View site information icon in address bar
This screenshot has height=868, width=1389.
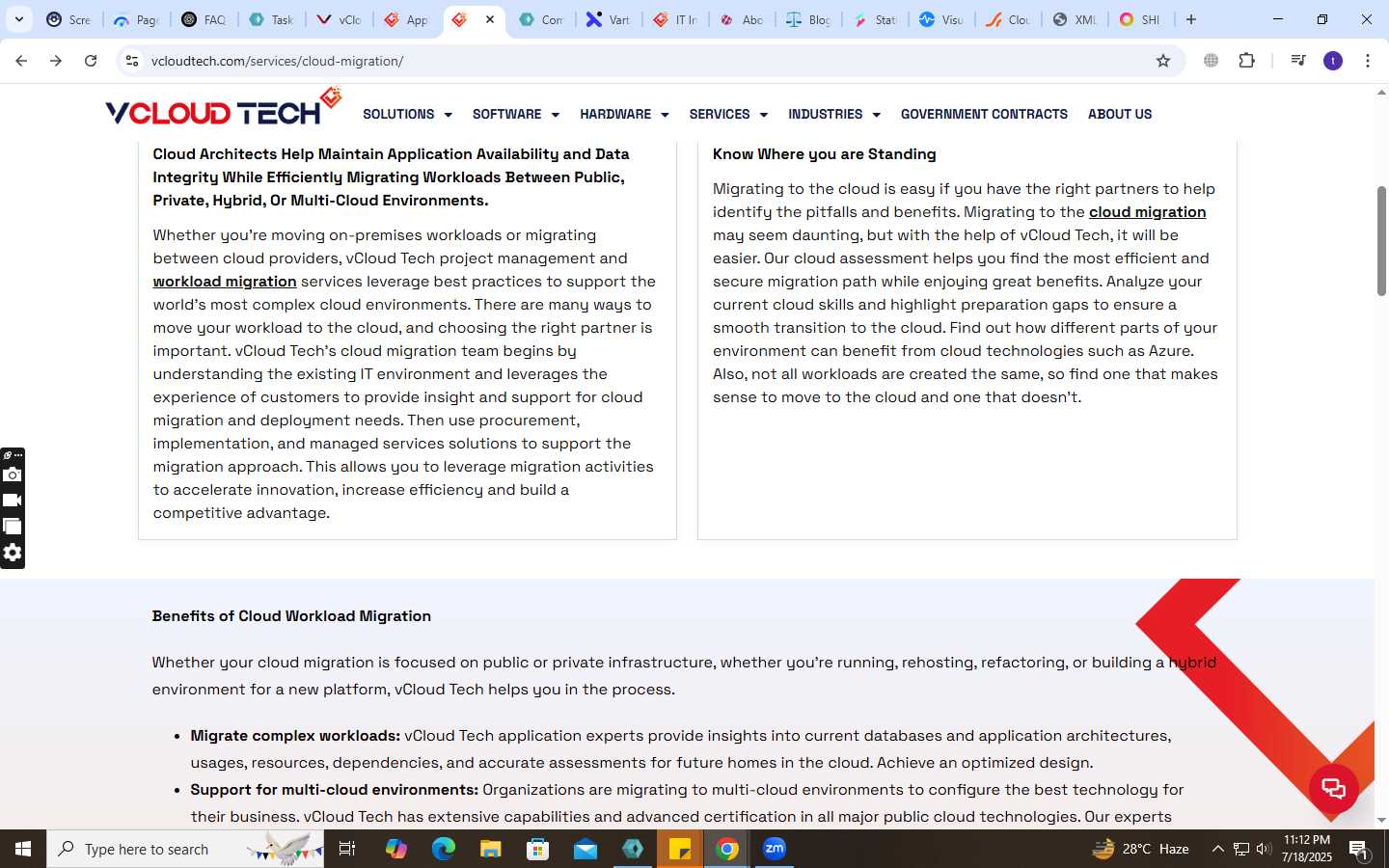132,61
